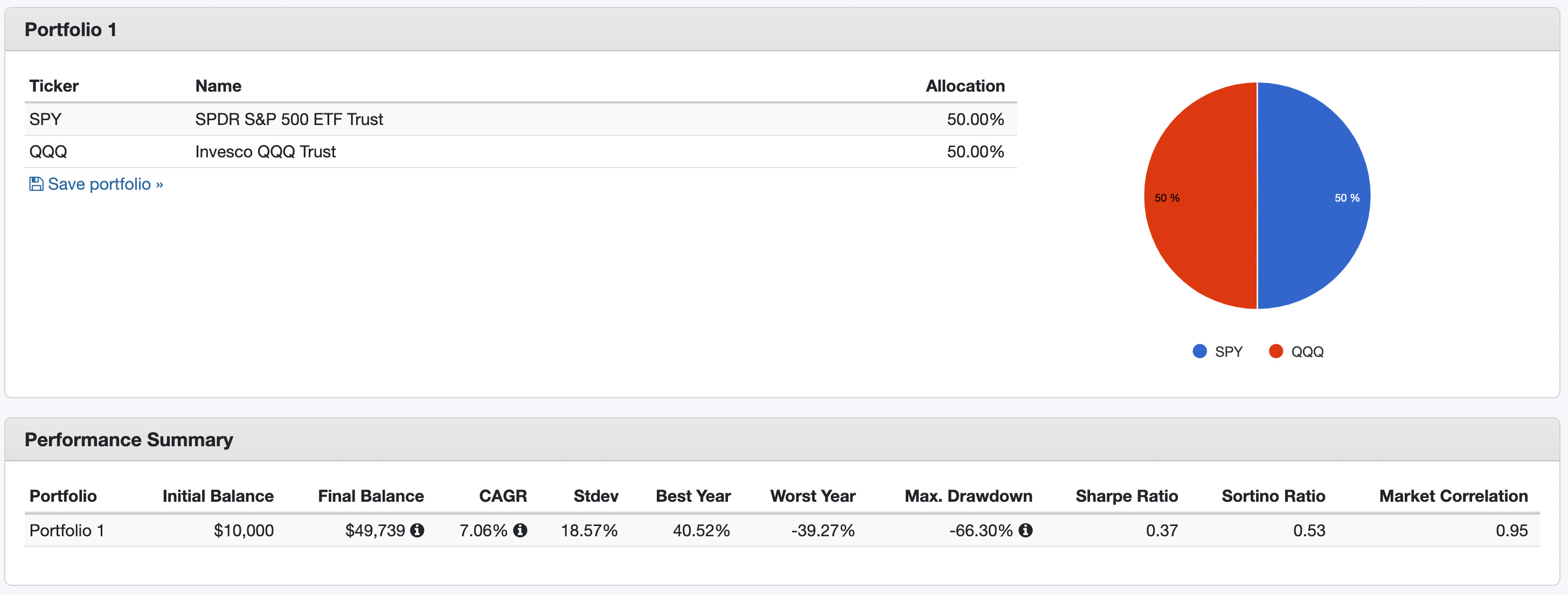Click the floppy disk save icon
Viewport: 1568px width, 595px height.
click(36, 184)
